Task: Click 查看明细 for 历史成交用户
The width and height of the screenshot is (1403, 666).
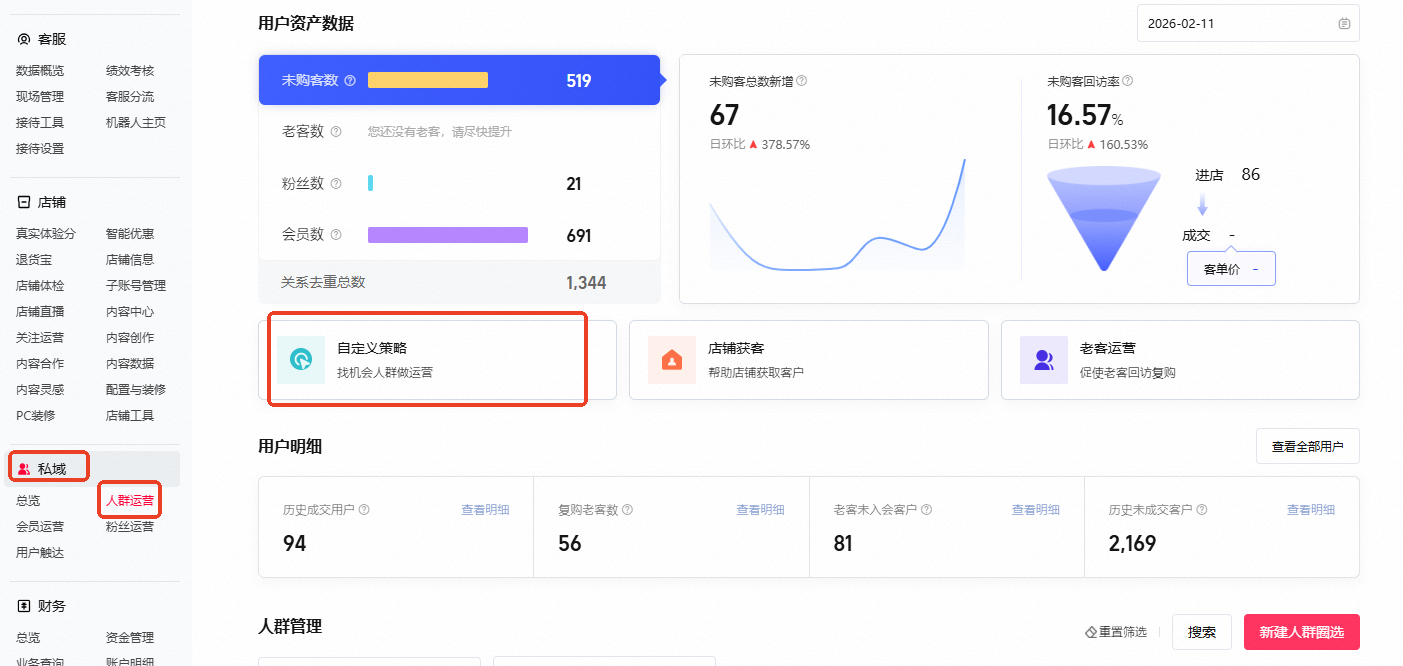Action: click(485, 509)
